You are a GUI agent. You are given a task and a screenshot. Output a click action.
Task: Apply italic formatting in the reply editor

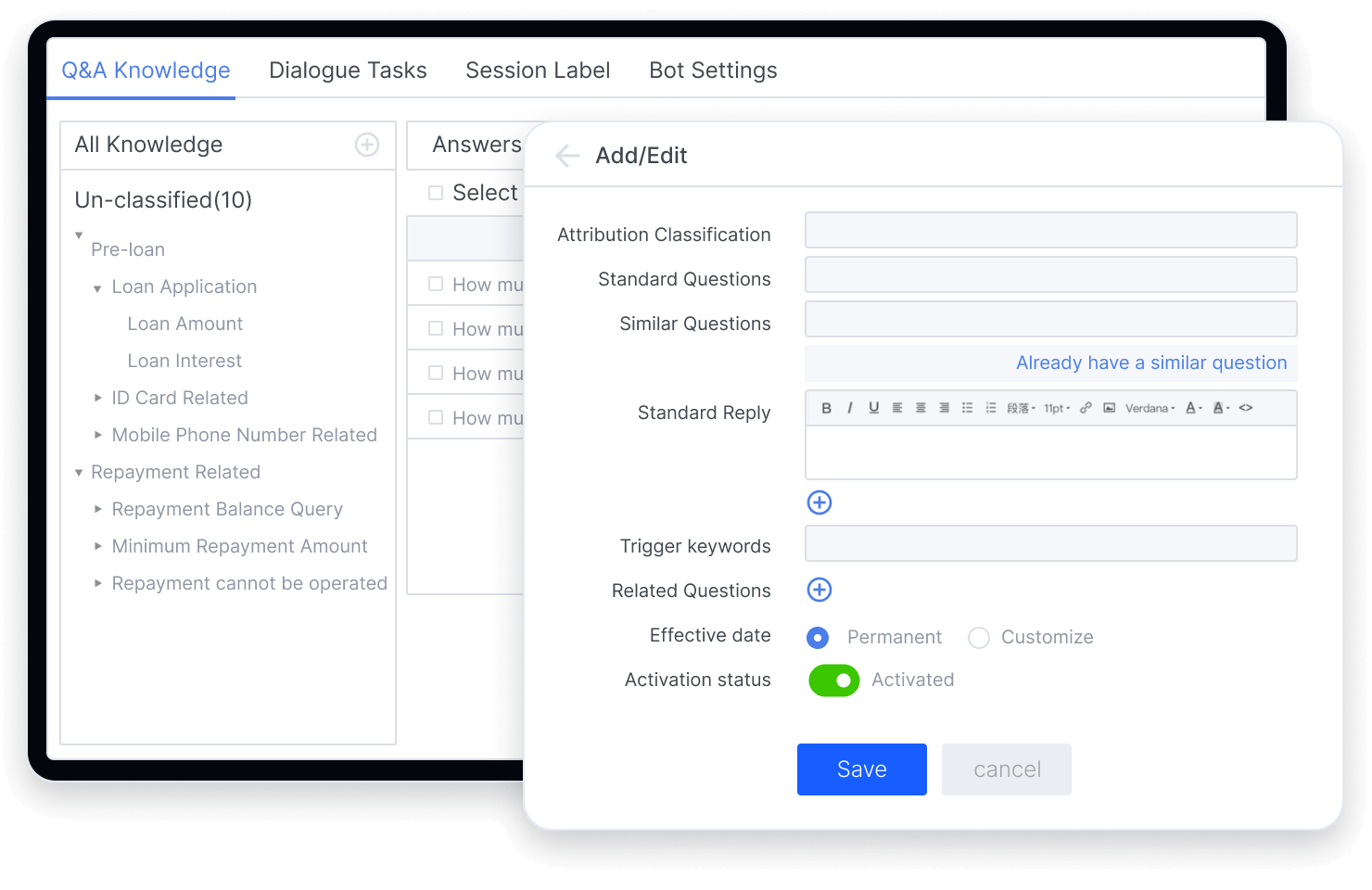coord(849,408)
